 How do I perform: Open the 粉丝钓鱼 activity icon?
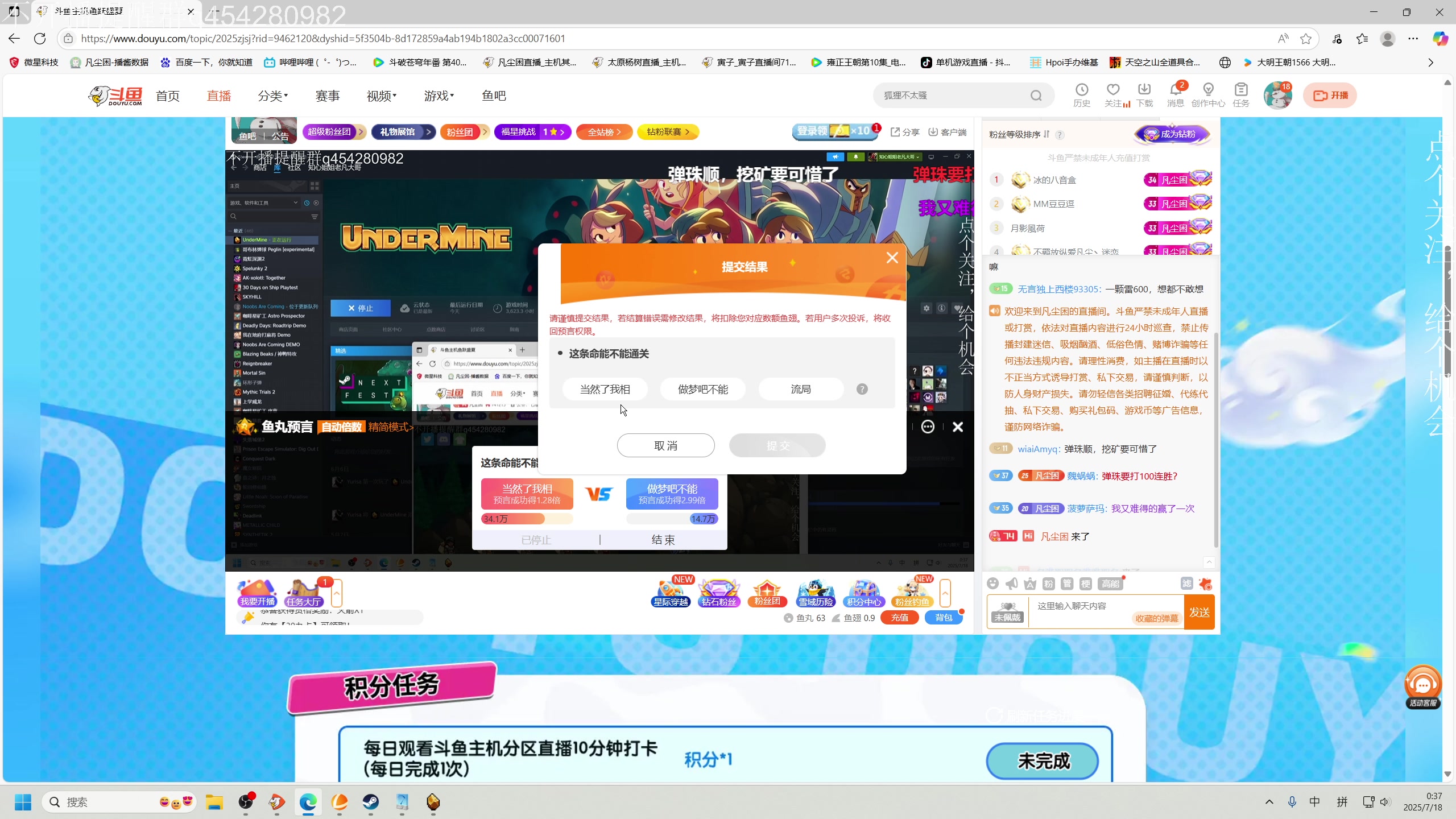[x=912, y=594]
